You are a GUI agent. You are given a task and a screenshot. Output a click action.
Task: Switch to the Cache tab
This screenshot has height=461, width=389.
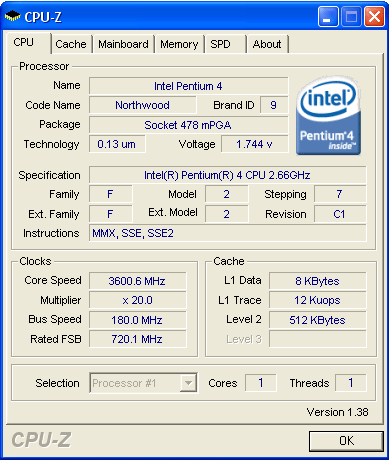71,44
